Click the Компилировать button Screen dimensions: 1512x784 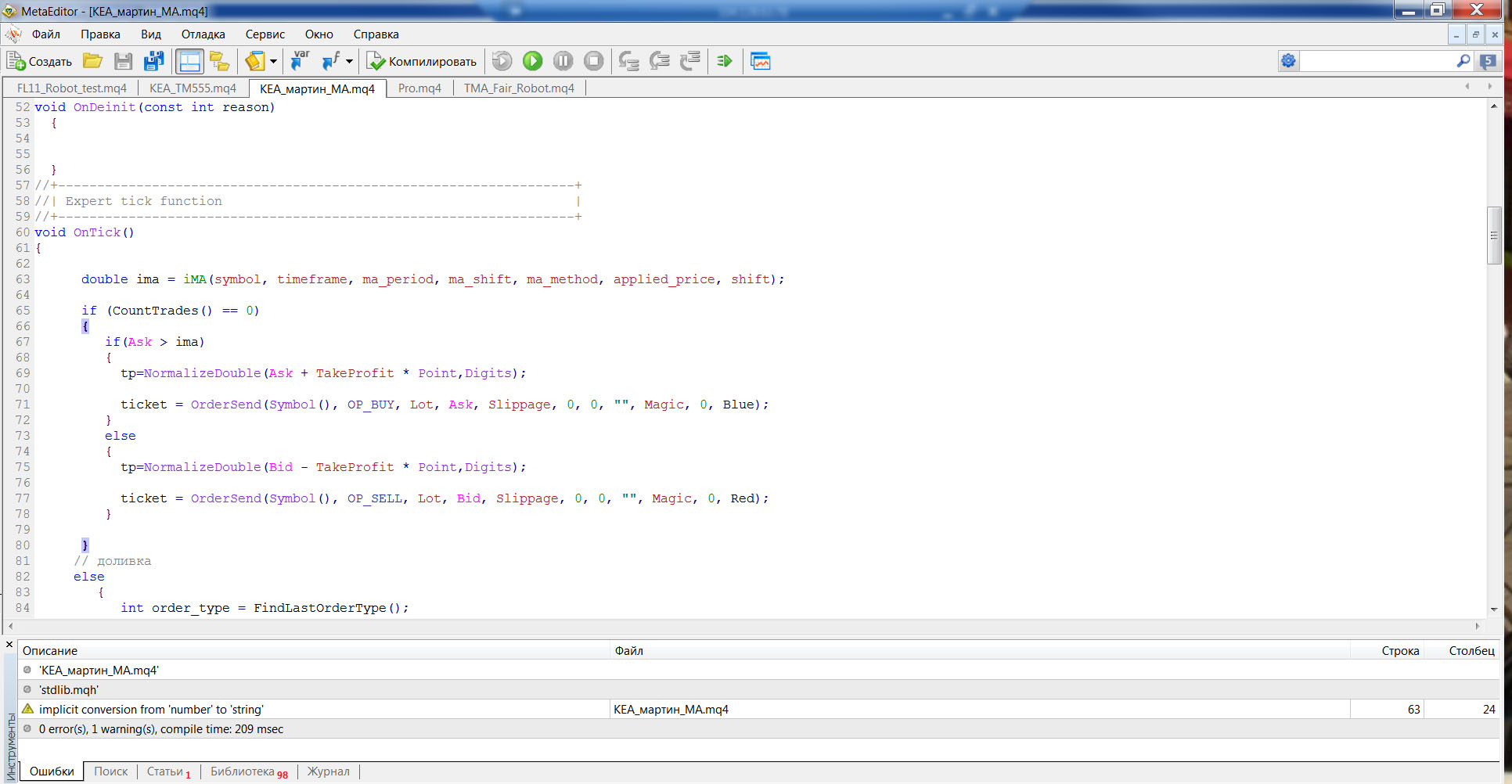[x=422, y=61]
